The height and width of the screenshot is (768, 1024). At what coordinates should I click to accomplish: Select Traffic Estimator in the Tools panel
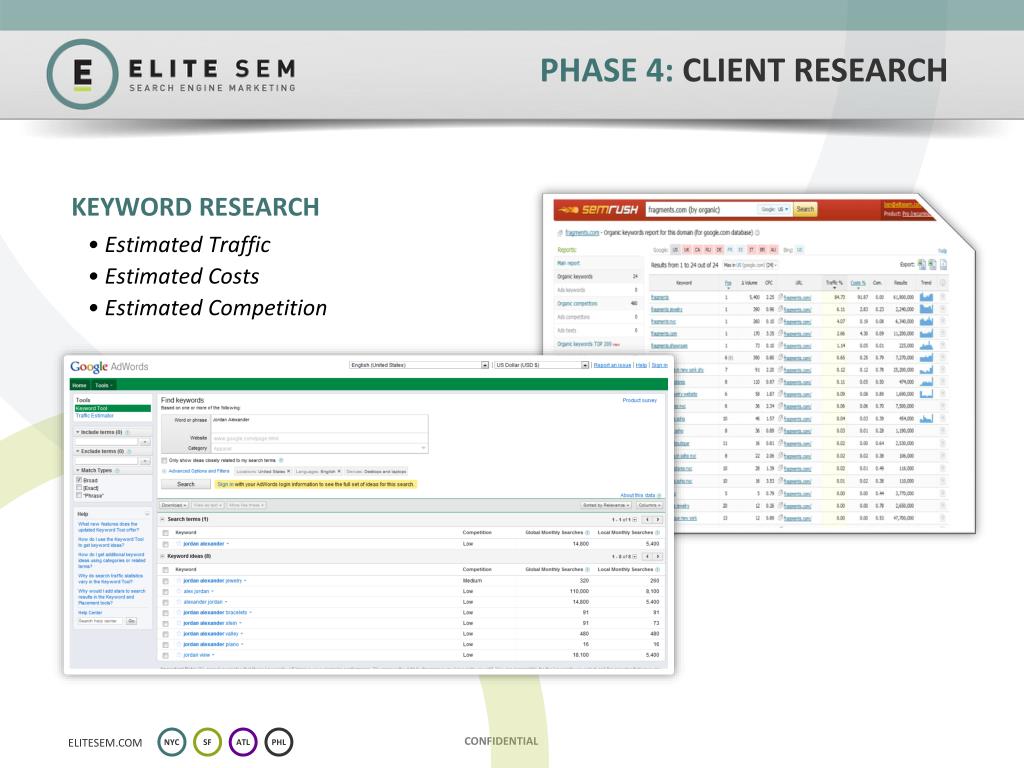click(95, 416)
